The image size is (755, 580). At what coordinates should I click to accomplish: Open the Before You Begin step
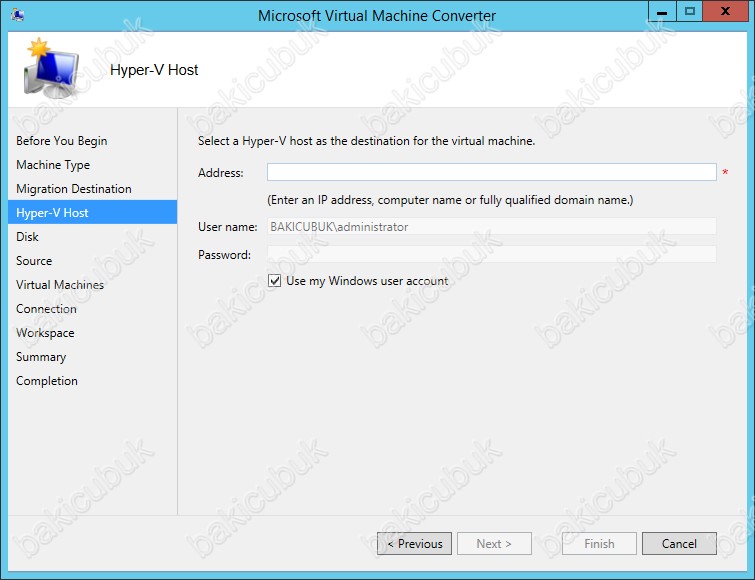coord(62,141)
